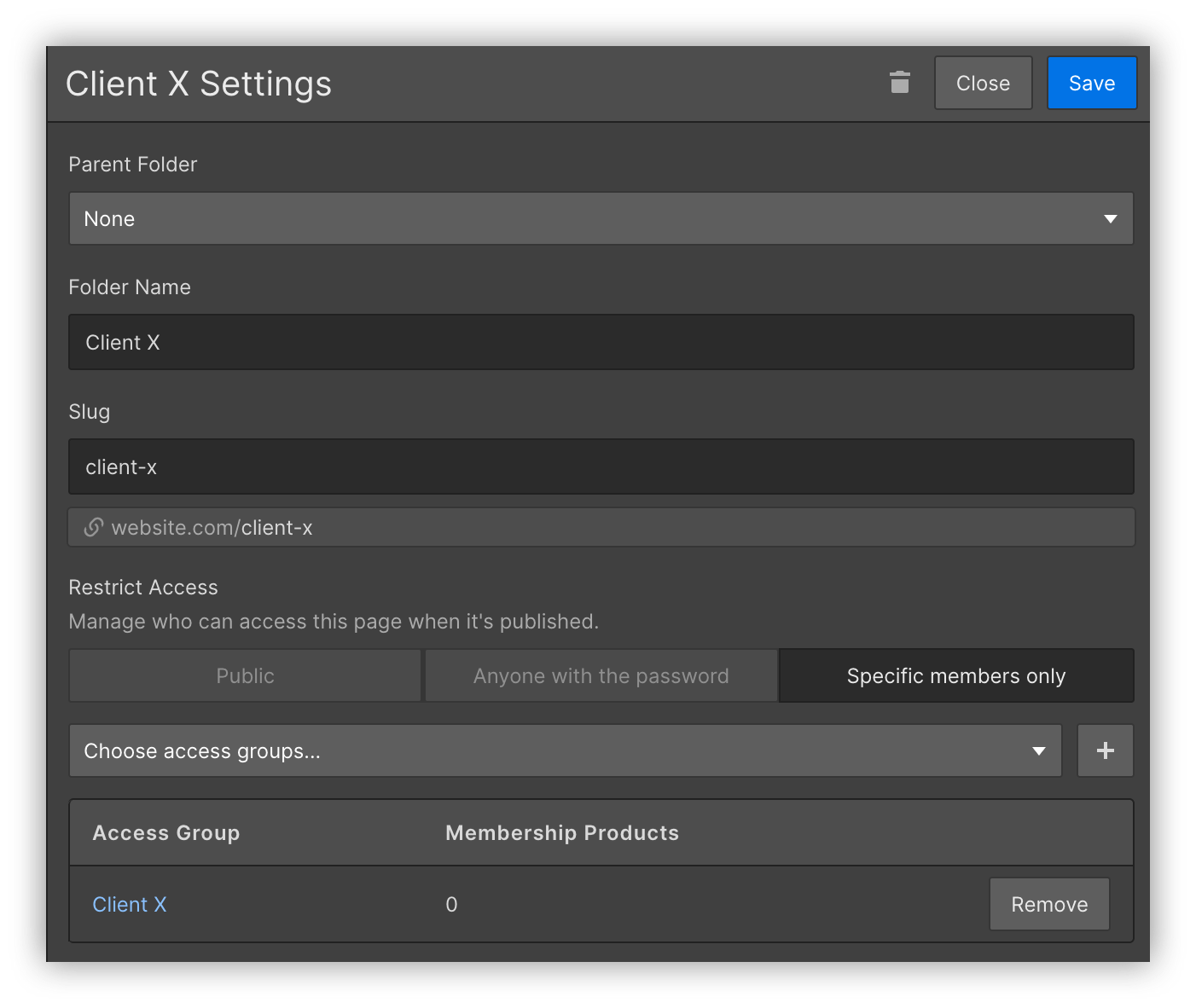This screenshot has width=1196, height=1008.
Task: Click the plus button to add access group
Action: tap(1106, 750)
